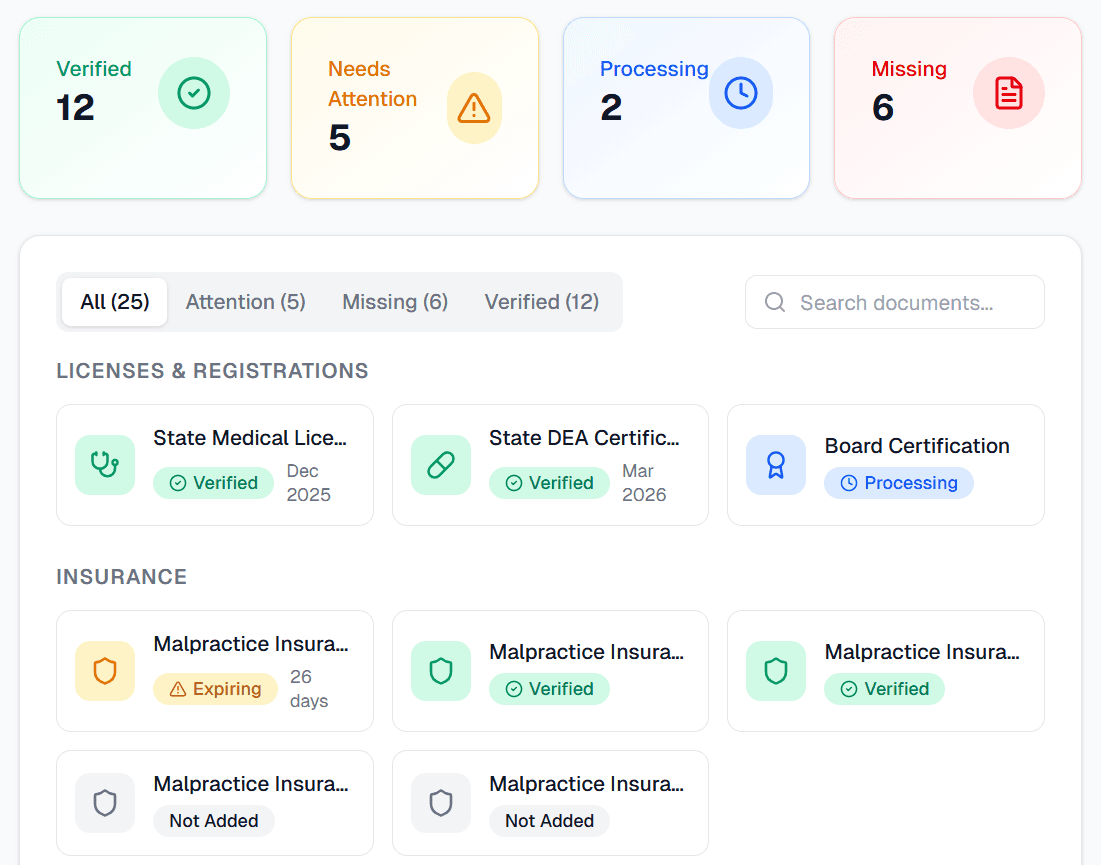1101x865 pixels.
Task: Click the '26 days' expiring countdown text
Action: click(309, 689)
